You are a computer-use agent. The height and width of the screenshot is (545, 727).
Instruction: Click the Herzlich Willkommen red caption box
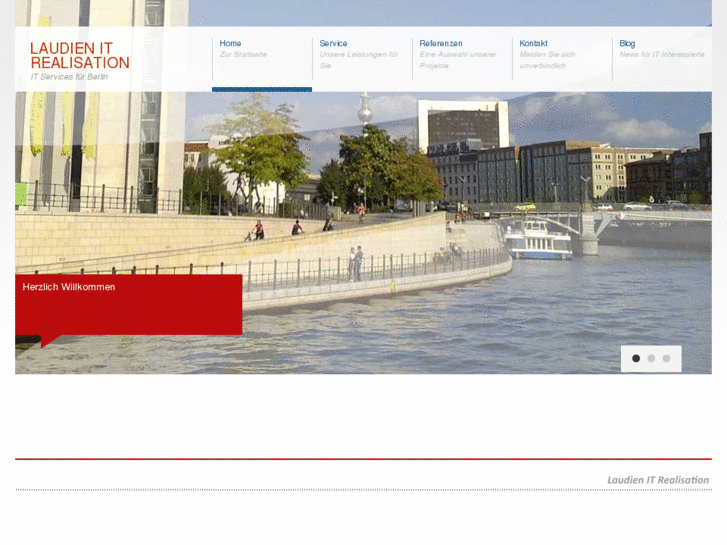point(128,305)
